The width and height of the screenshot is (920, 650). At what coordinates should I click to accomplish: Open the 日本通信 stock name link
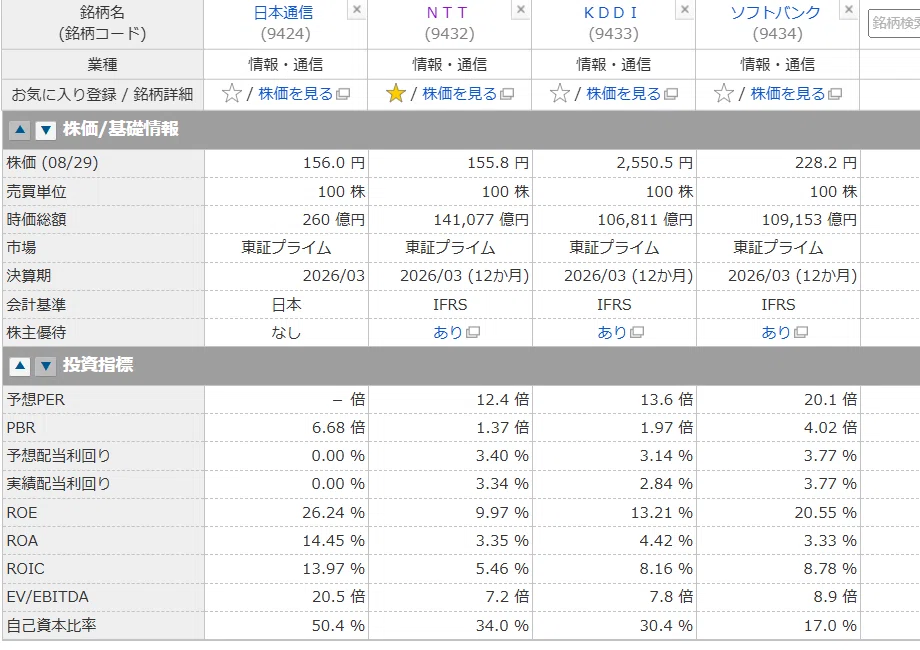click(x=283, y=12)
